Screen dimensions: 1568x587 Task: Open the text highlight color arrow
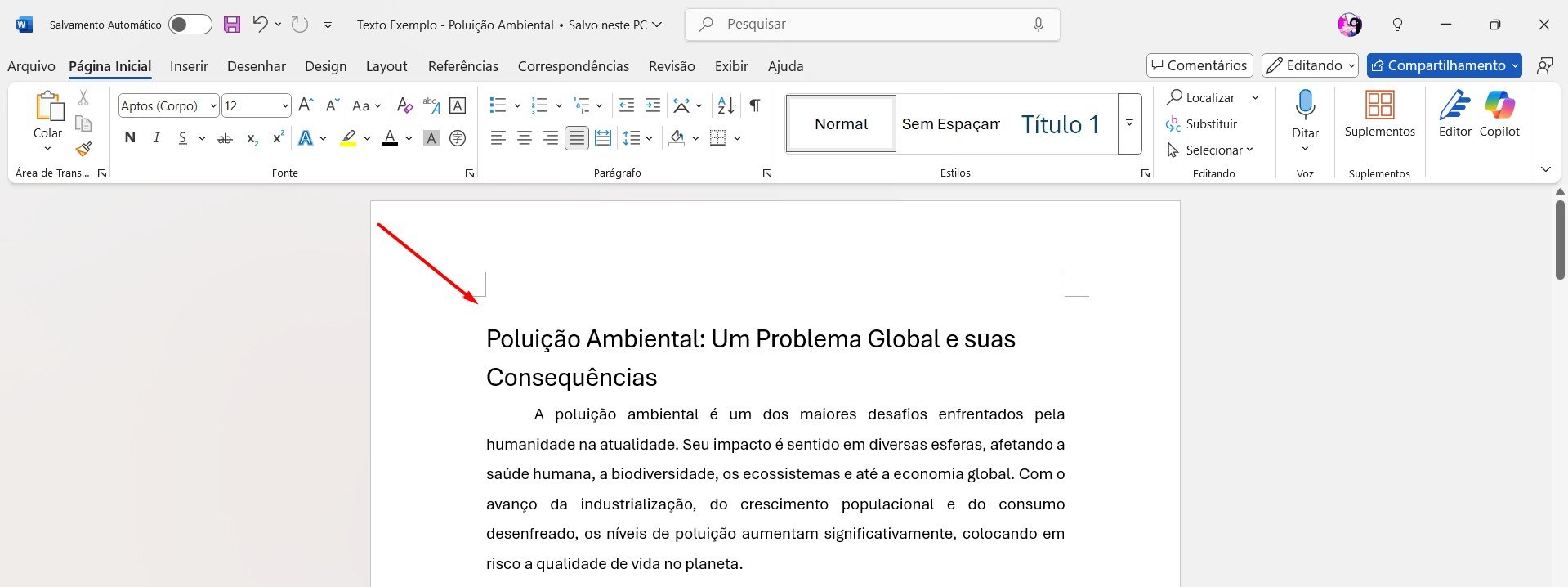tap(367, 138)
